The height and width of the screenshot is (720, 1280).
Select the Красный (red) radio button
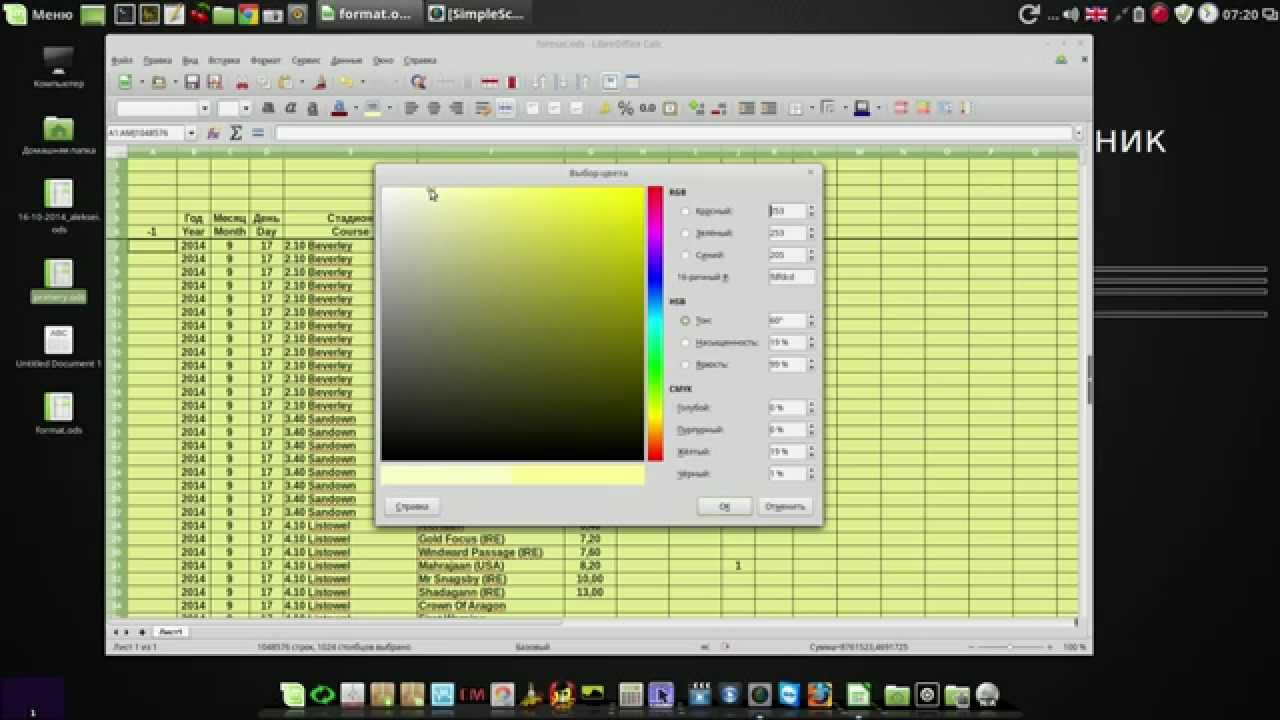(685, 212)
